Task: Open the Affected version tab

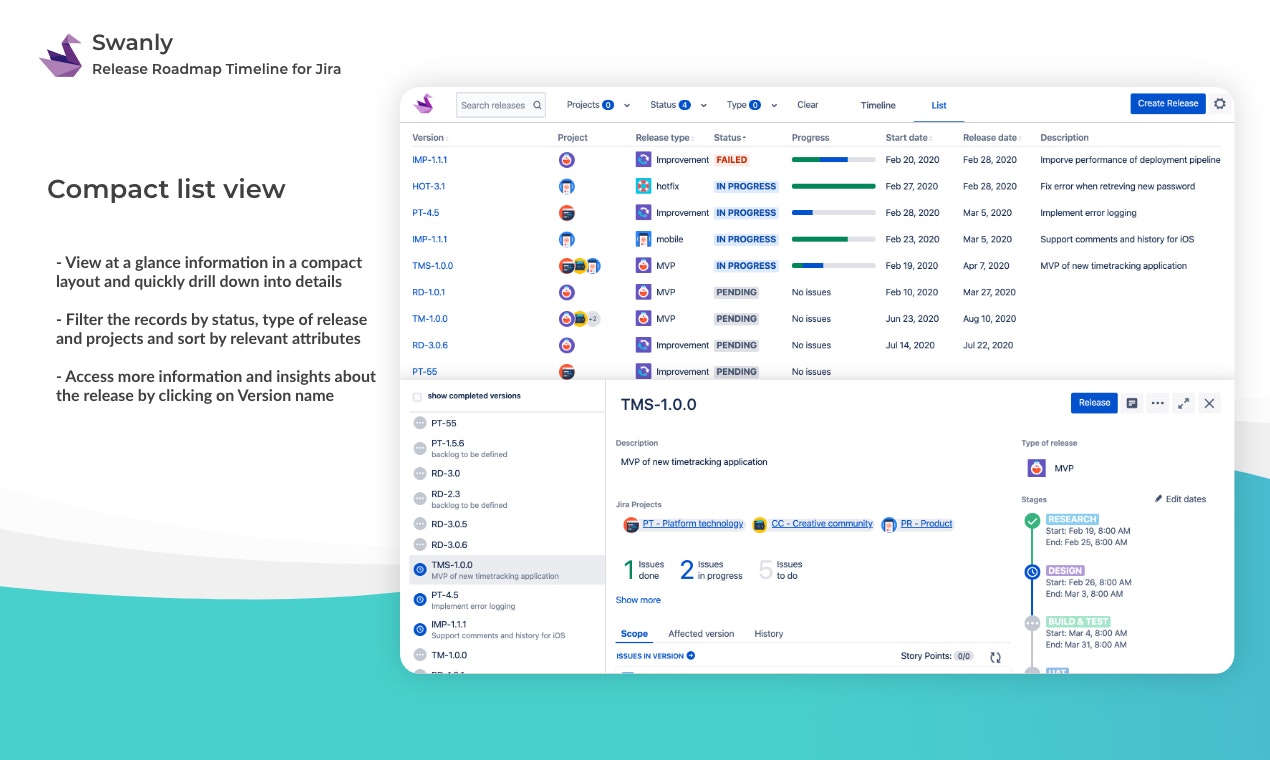Action: coord(701,633)
